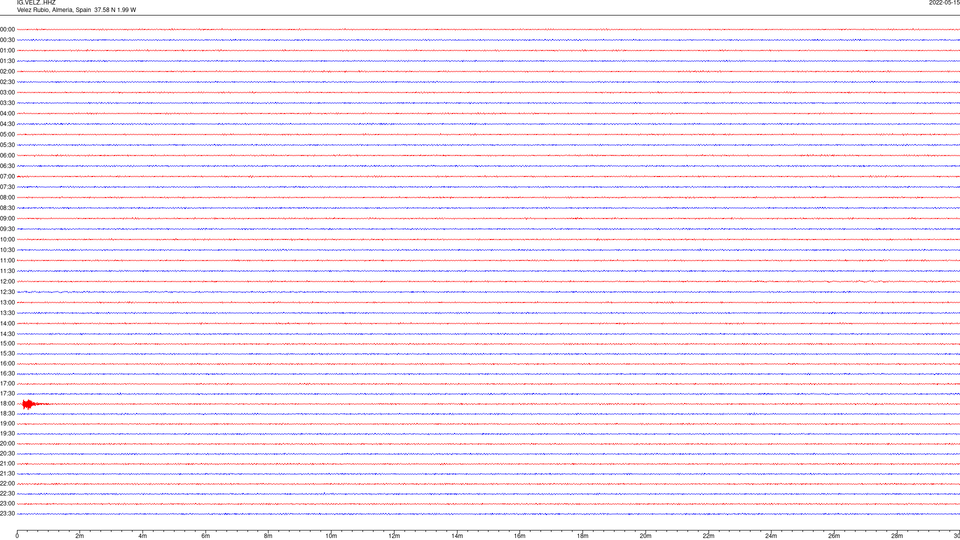Click the IG.VELZ..HHZ station code header
Viewport: 960px width, 540px height.
pyautogui.click(x=36, y=3)
